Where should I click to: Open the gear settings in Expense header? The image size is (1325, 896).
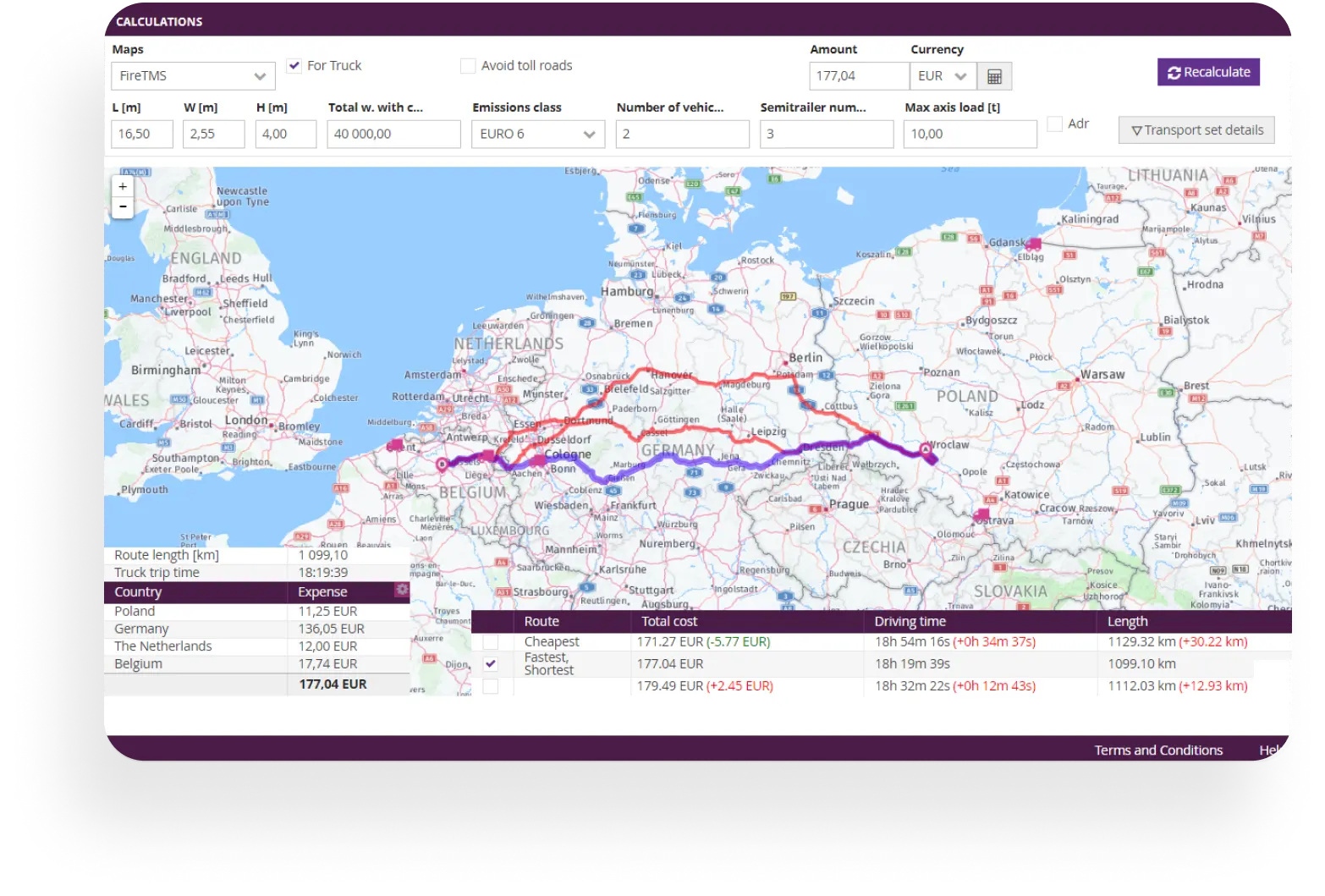(x=402, y=590)
